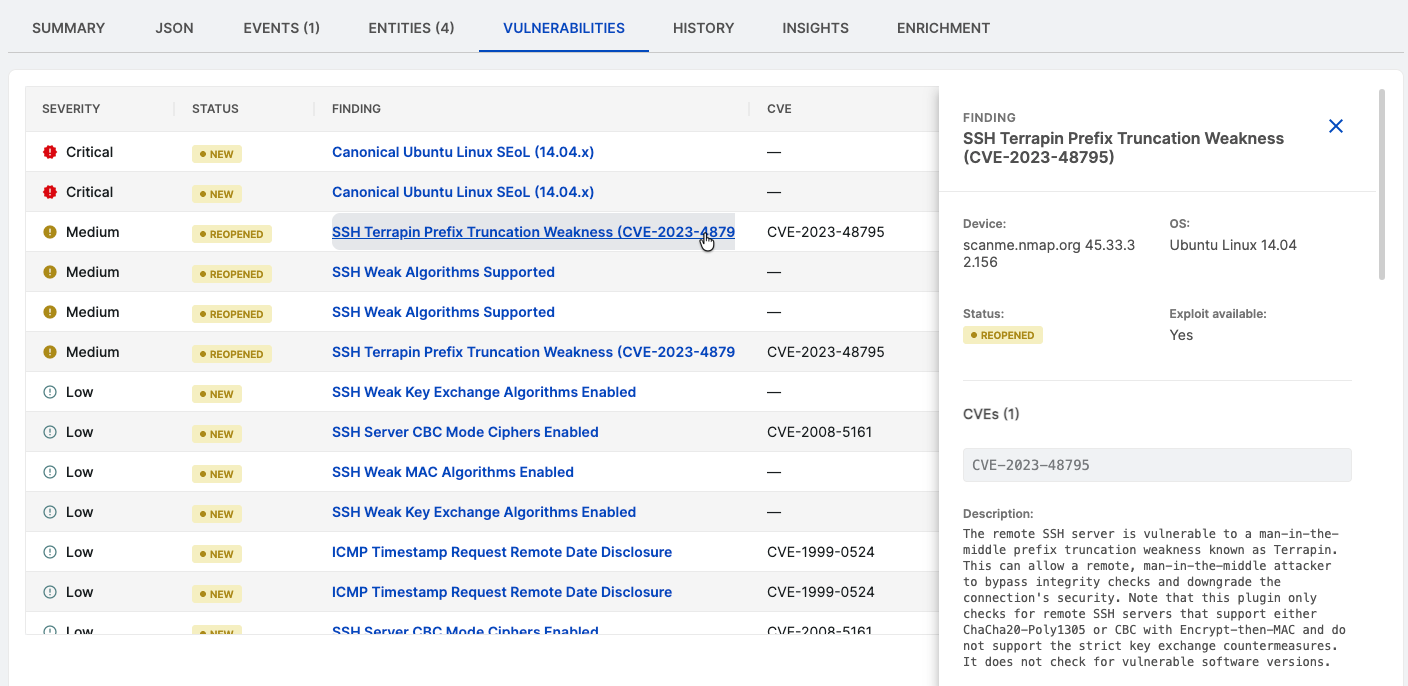Viewport: 1408px width, 686px height.
Task: Click the Exploit available value Yes
Action: pos(1181,335)
